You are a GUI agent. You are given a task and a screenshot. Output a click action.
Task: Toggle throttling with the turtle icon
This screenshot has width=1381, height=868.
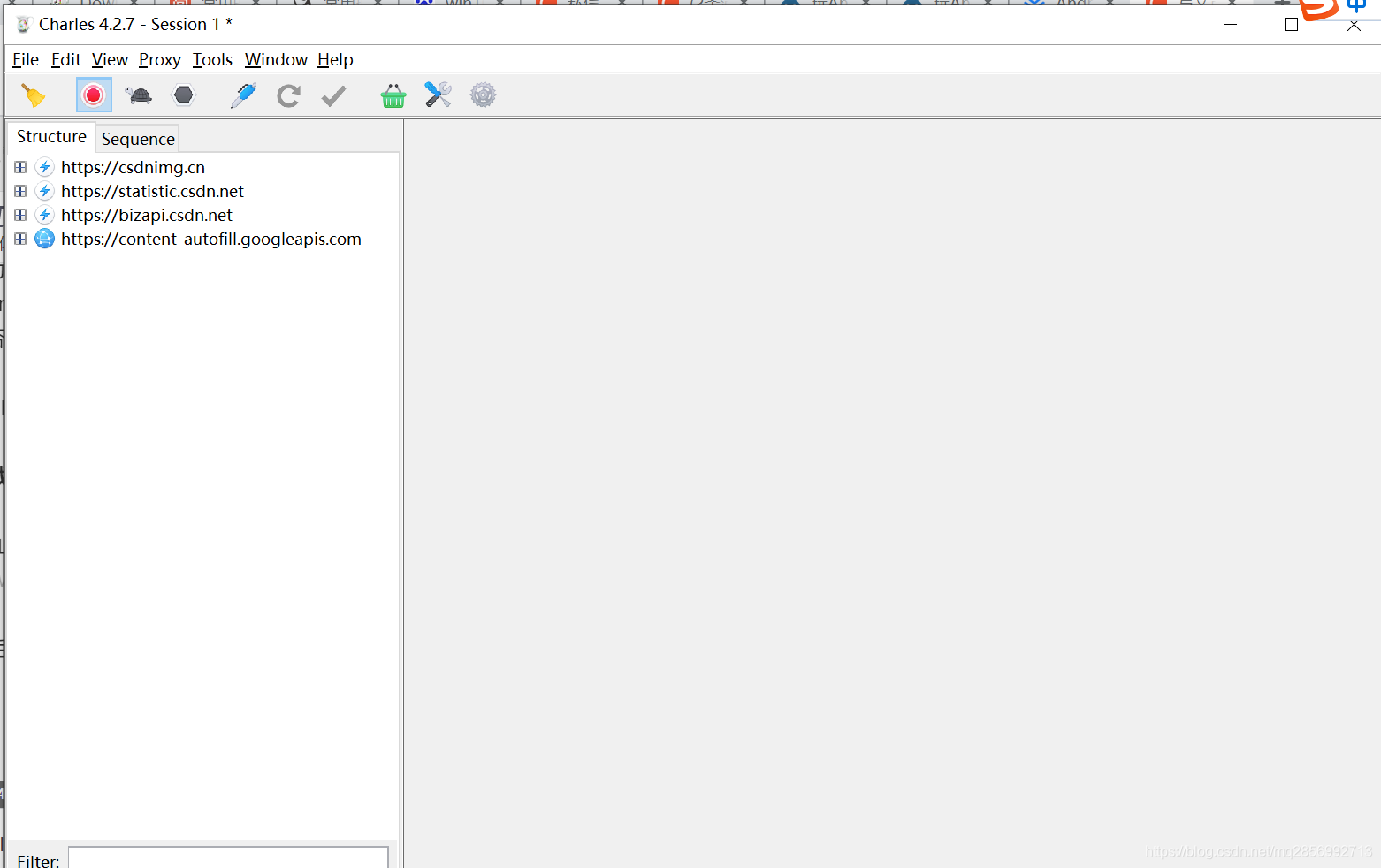coord(139,95)
